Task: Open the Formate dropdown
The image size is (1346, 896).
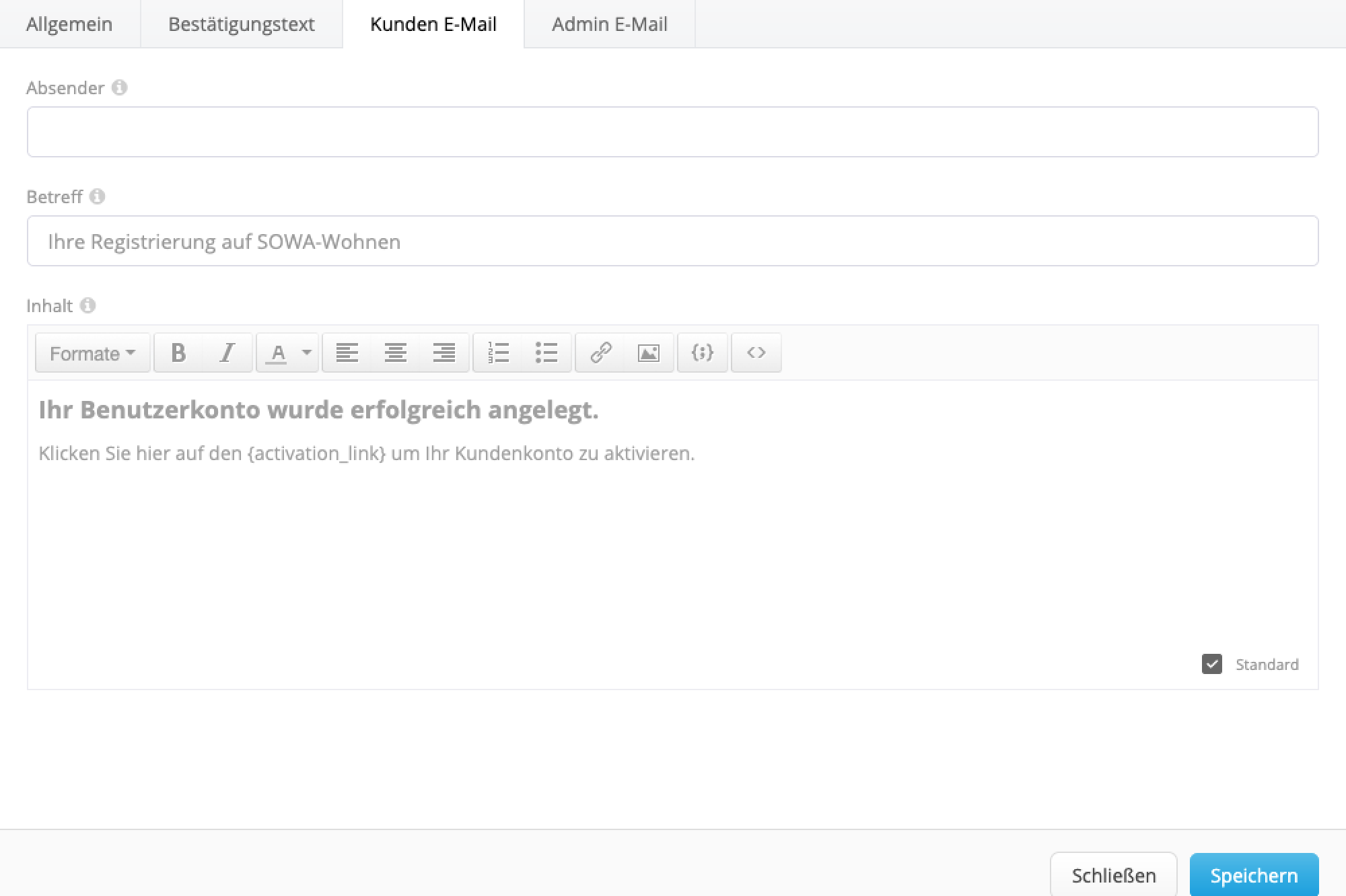Action: coord(92,352)
